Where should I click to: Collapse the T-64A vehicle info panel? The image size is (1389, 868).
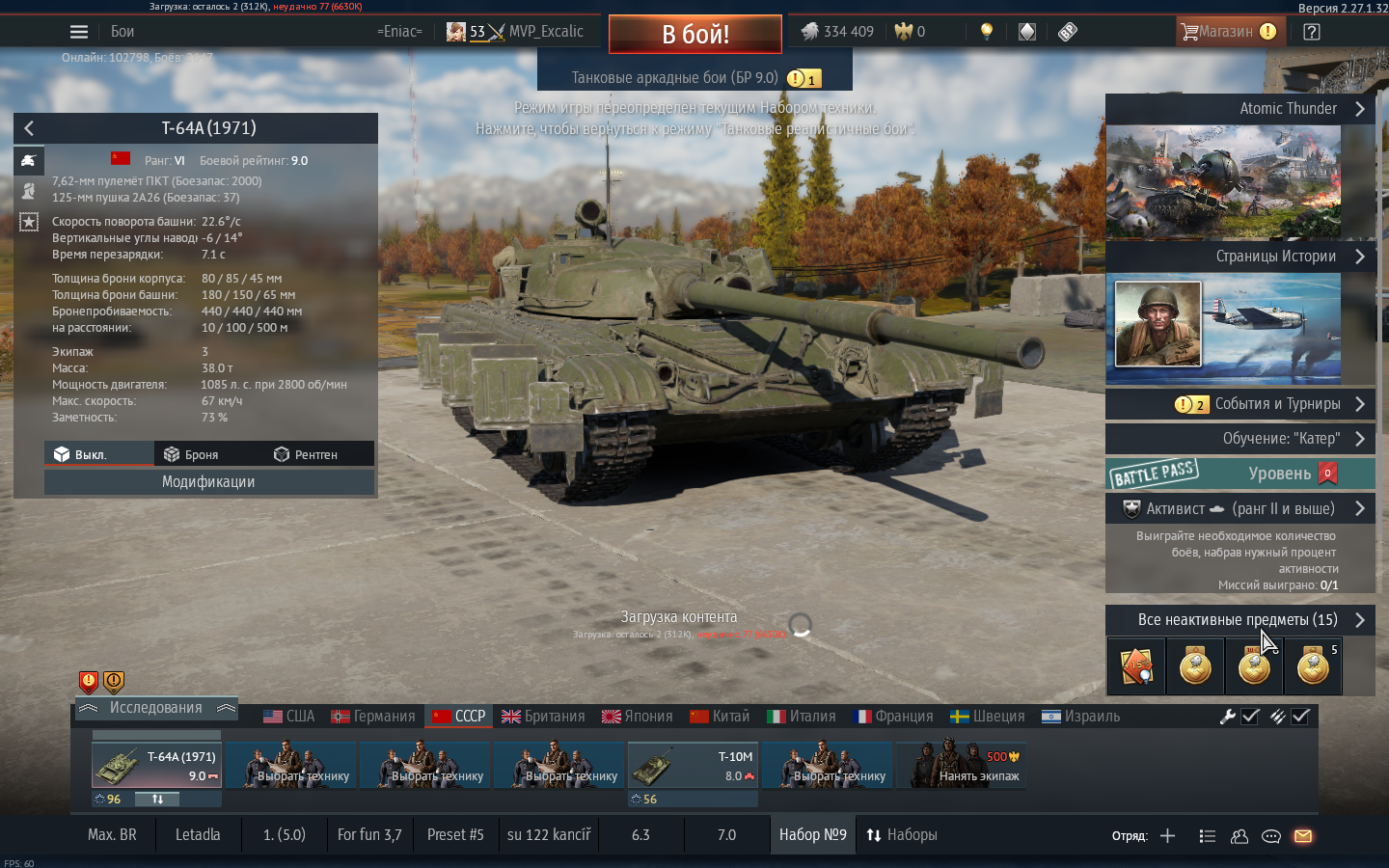coord(29,128)
